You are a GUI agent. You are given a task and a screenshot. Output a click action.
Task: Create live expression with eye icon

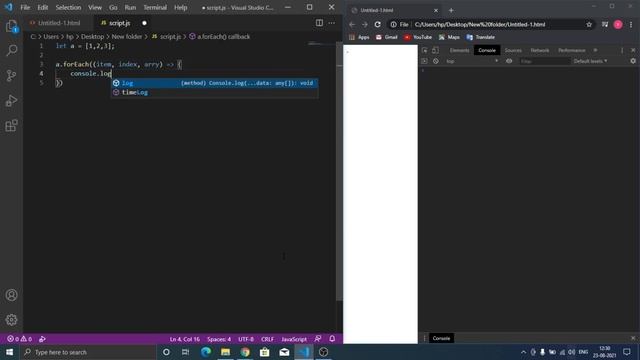click(x=509, y=61)
